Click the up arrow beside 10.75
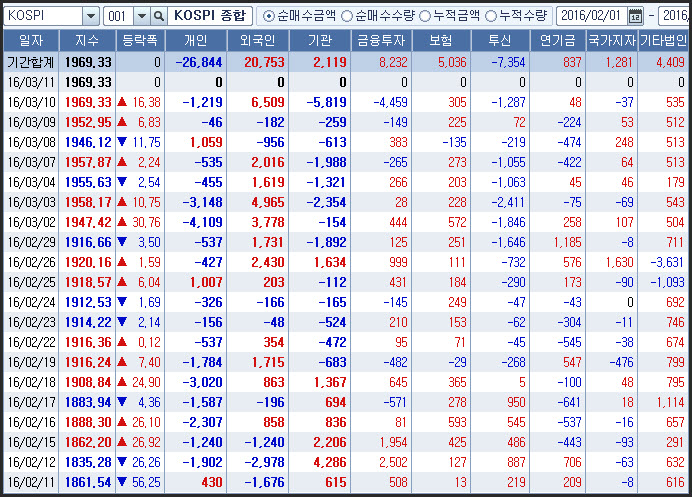The width and height of the screenshot is (692, 497). (x=122, y=202)
